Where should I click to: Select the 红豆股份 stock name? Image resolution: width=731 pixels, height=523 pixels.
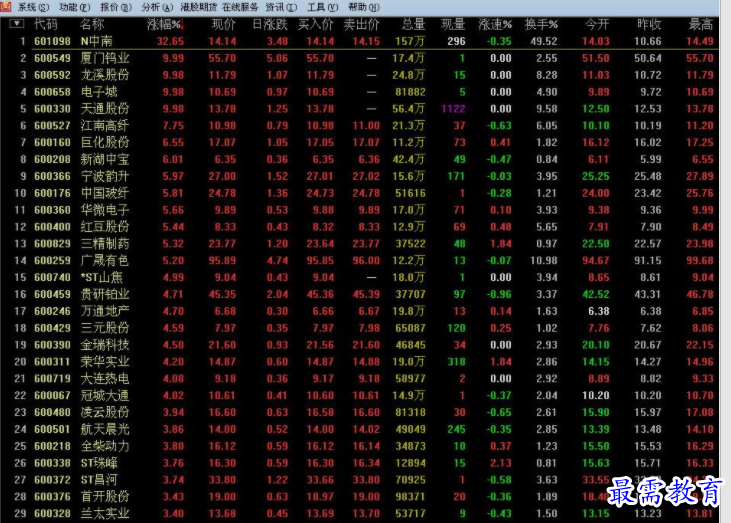point(105,227)
